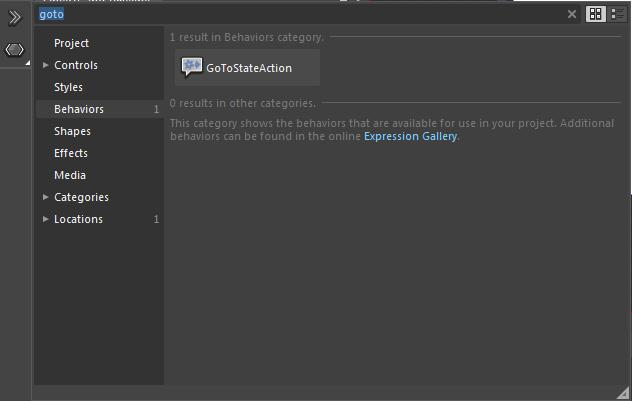Select the Styles category
Image resolution: width=632 pixels, height=401 pixels.
click(x=68, y=87)
